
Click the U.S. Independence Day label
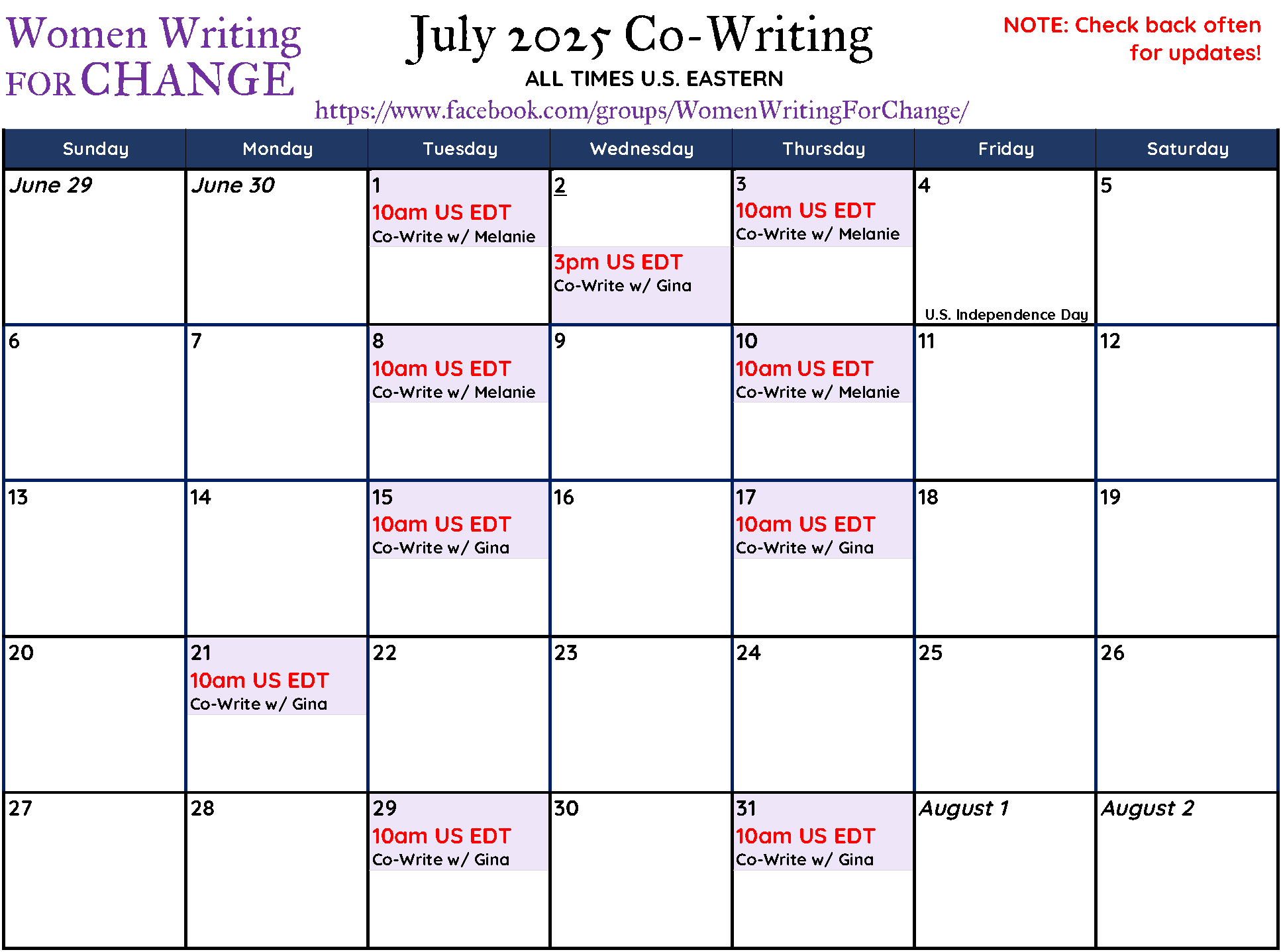[x=1006, y=314]
